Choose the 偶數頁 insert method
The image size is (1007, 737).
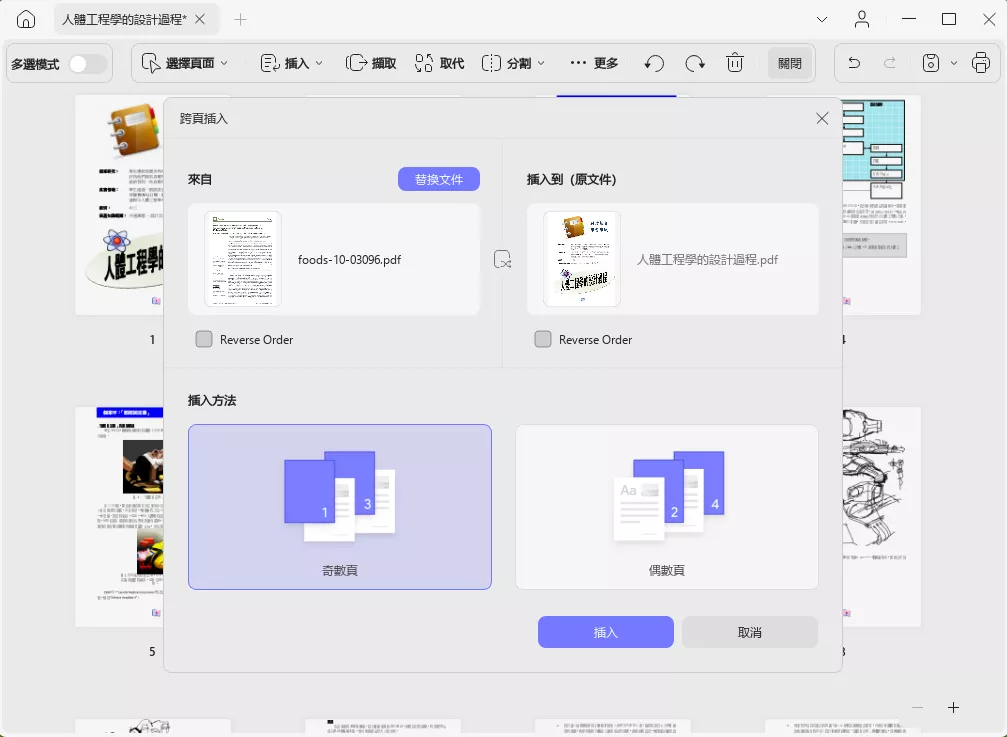[667, 507]
